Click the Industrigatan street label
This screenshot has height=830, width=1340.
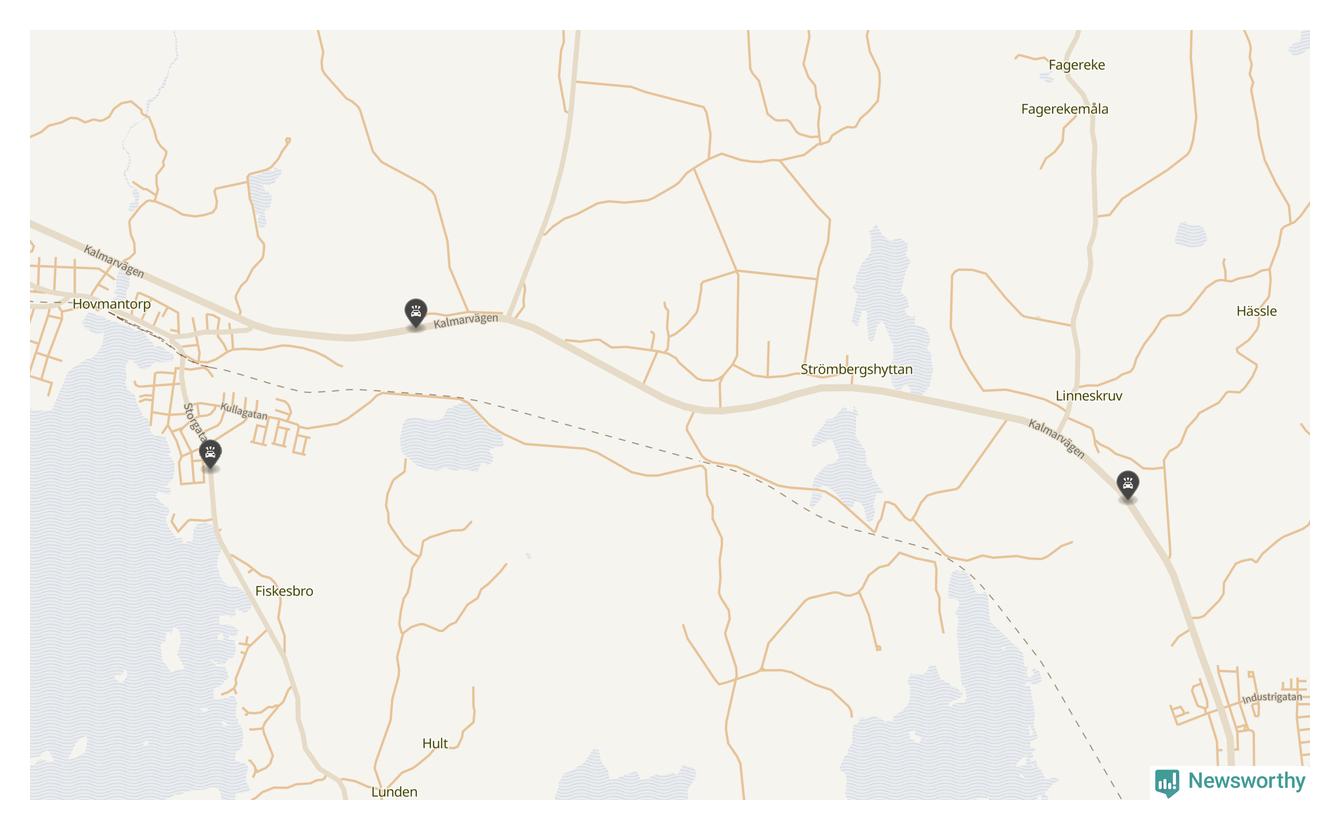(1272, 697)
